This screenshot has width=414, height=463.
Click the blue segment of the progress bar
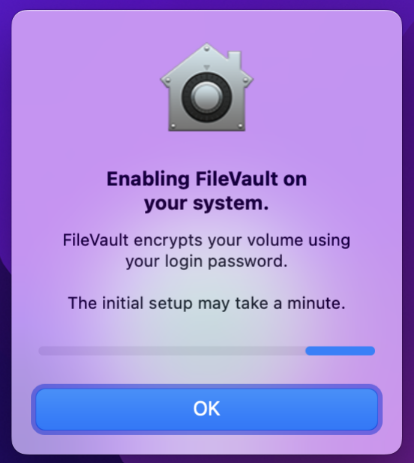(x=340, y=351)
